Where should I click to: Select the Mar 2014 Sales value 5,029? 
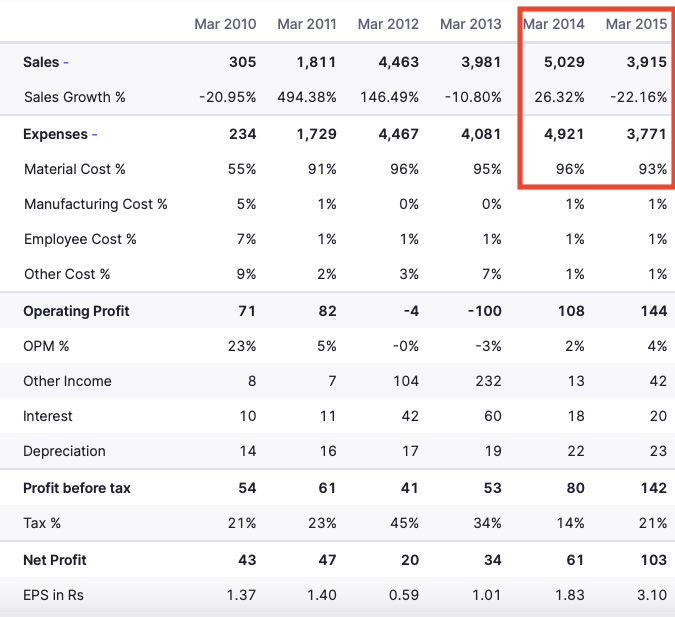pos(565,62)
